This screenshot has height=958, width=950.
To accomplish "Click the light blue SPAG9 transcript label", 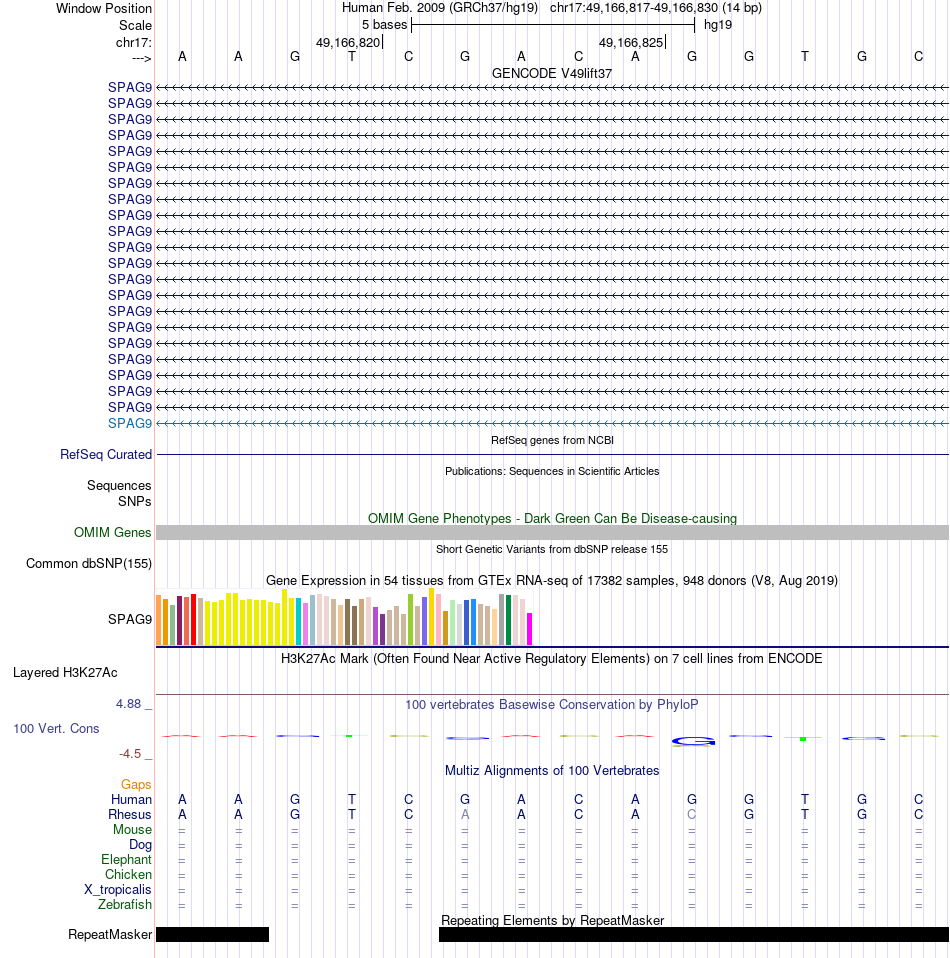I will coord(130,423).
